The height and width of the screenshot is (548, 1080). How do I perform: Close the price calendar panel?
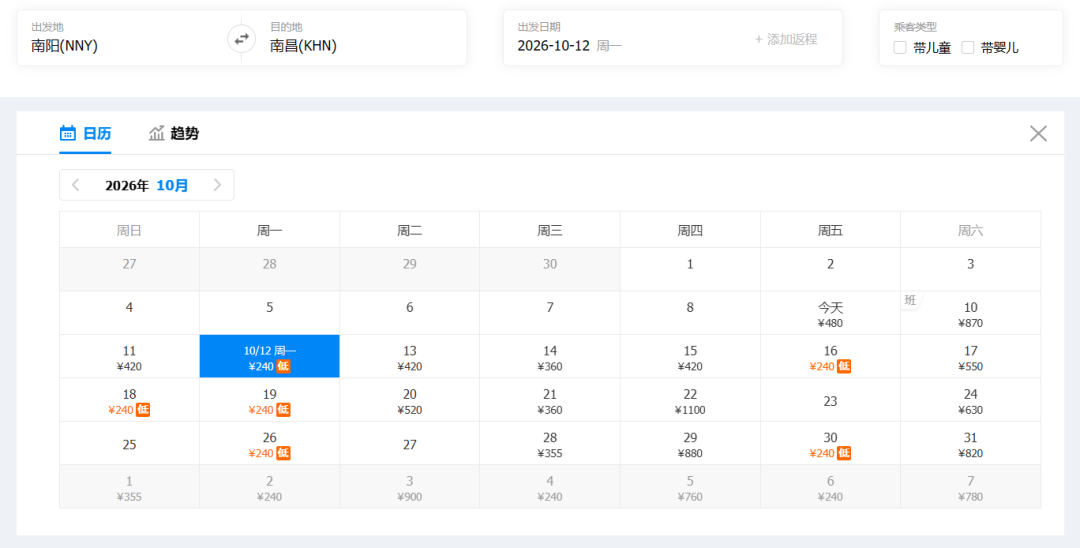point(1038,134)
